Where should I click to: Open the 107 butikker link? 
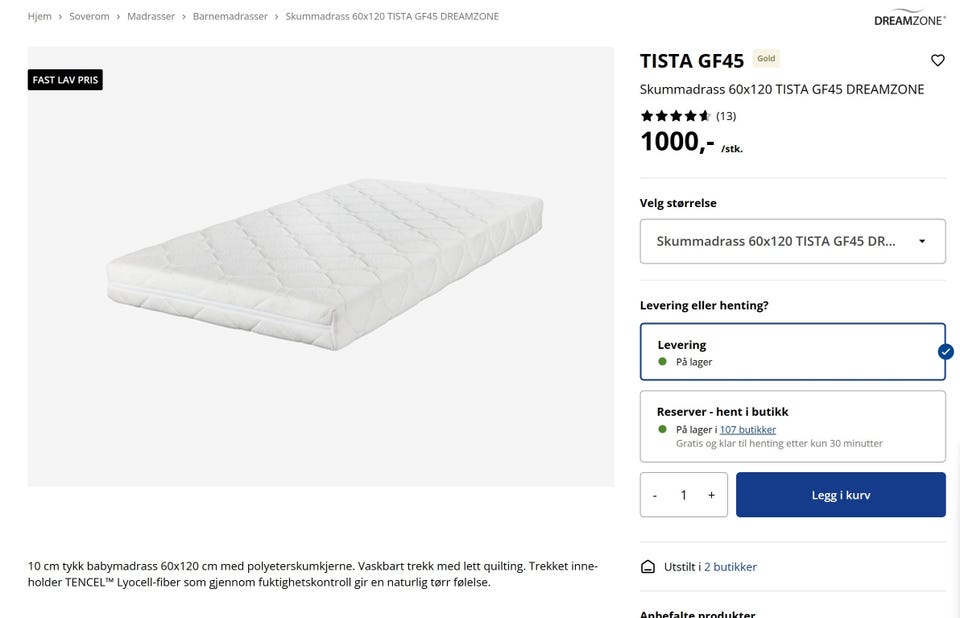pyautogui.click(x=747, y=430)
